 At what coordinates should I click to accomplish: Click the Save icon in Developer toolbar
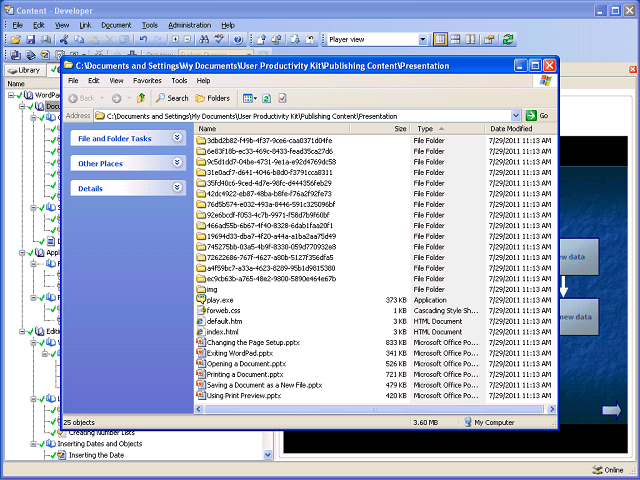pos(31,40)
